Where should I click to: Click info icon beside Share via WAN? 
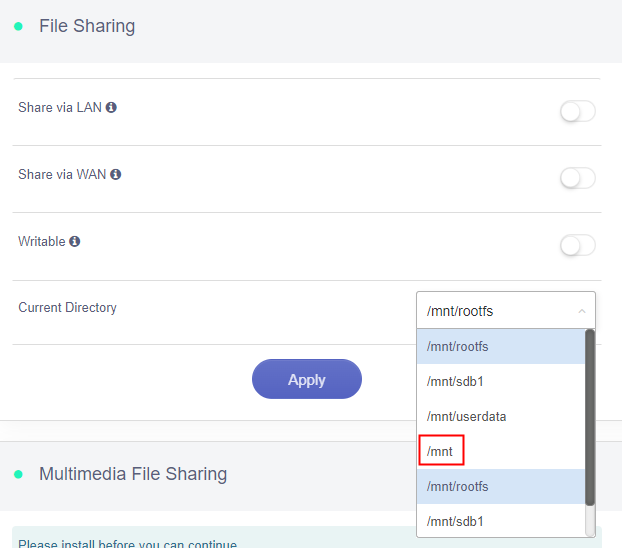click(116, 174)
